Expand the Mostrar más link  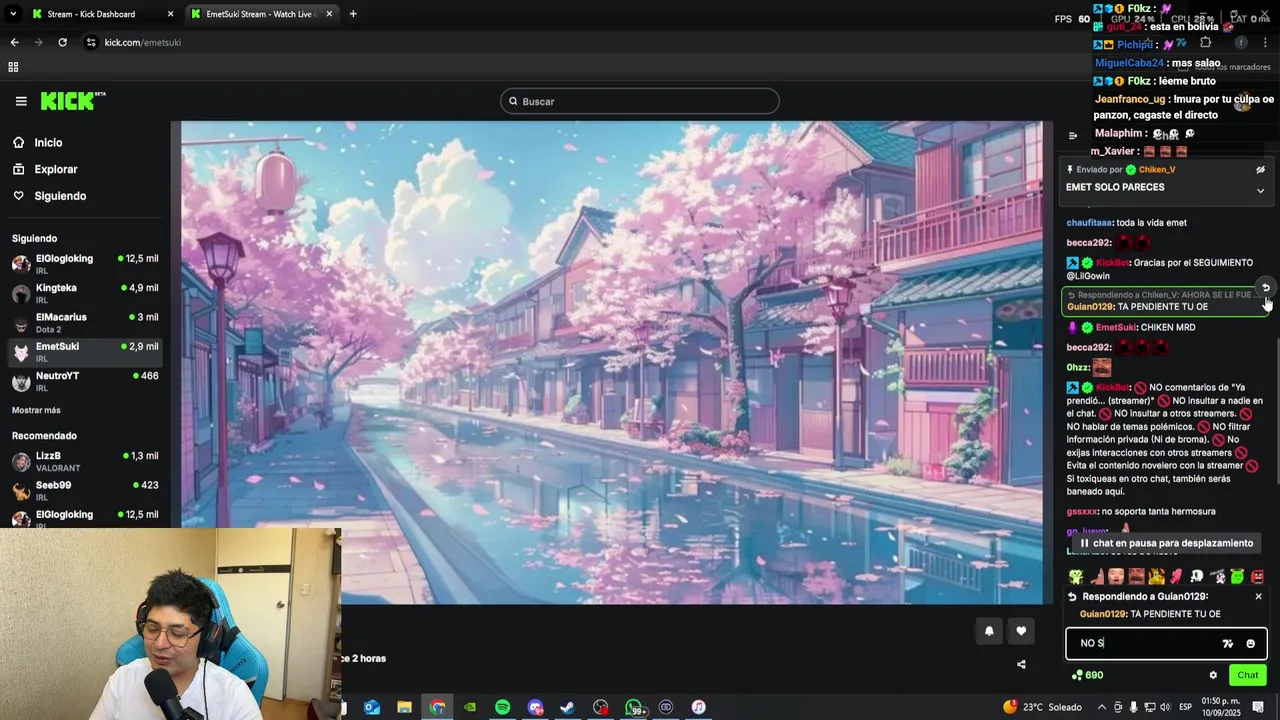pyautogui.click(x=36, y=410)
